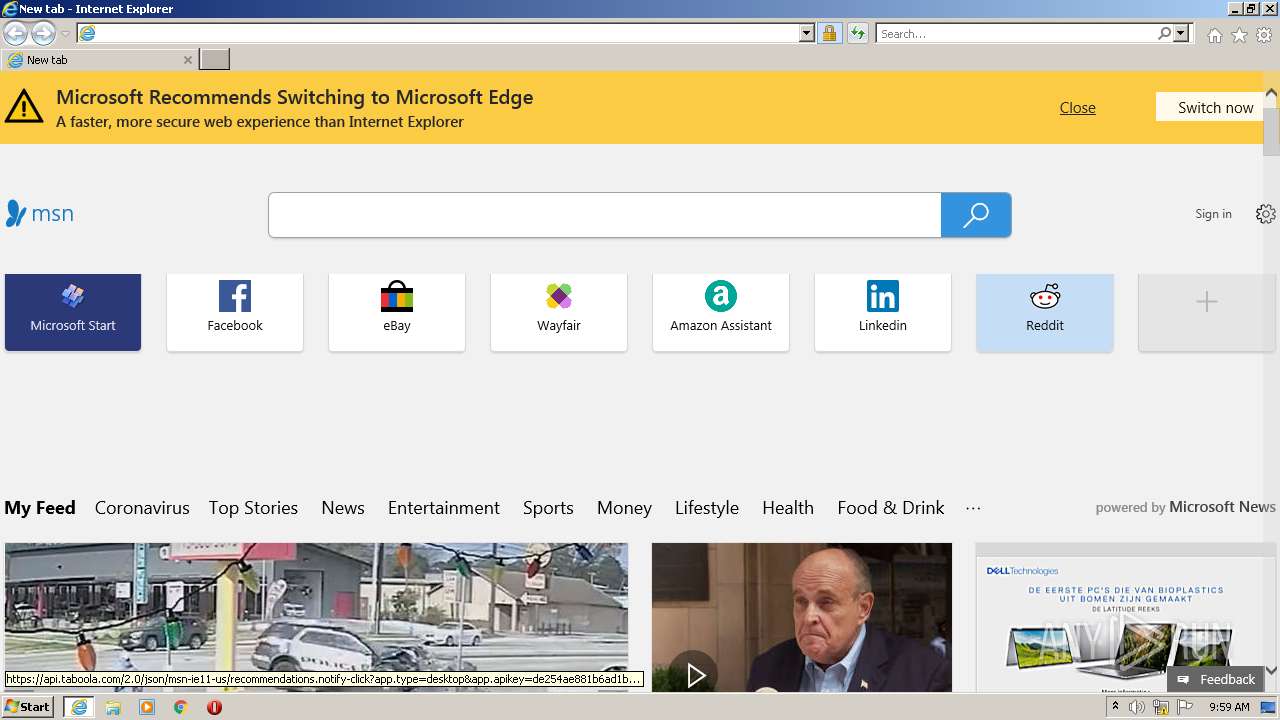Click the 'Sign in' link
The width and height of the screenshot is (1280, 720).
click(x=1213, y=214)
